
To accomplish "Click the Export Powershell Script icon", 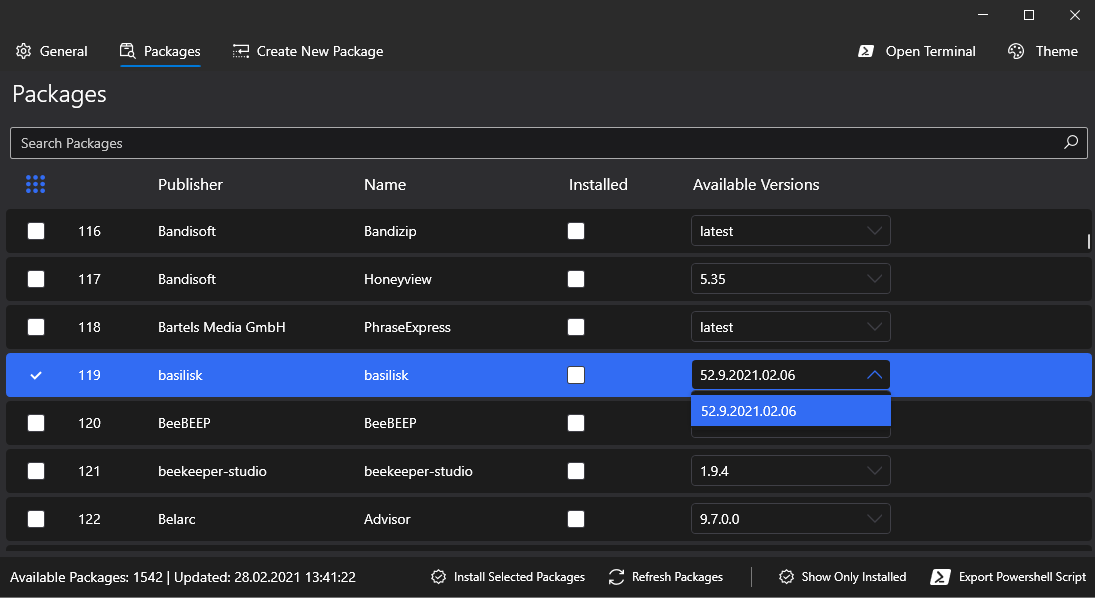I will tap(940, 577).
